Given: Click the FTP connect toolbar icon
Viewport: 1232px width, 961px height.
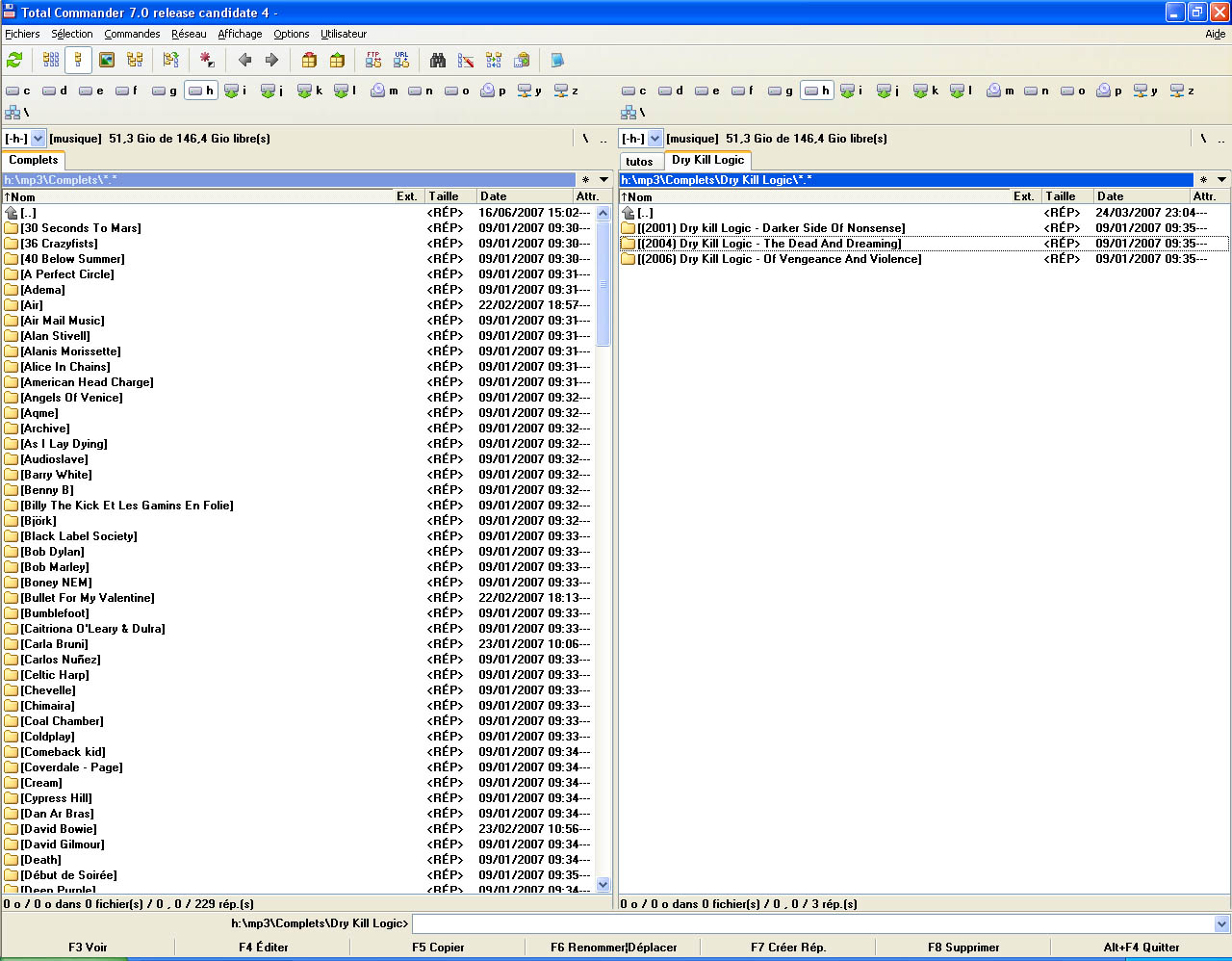Looking at the screenshot, I should pyautogui.click(x=373, y=60).
